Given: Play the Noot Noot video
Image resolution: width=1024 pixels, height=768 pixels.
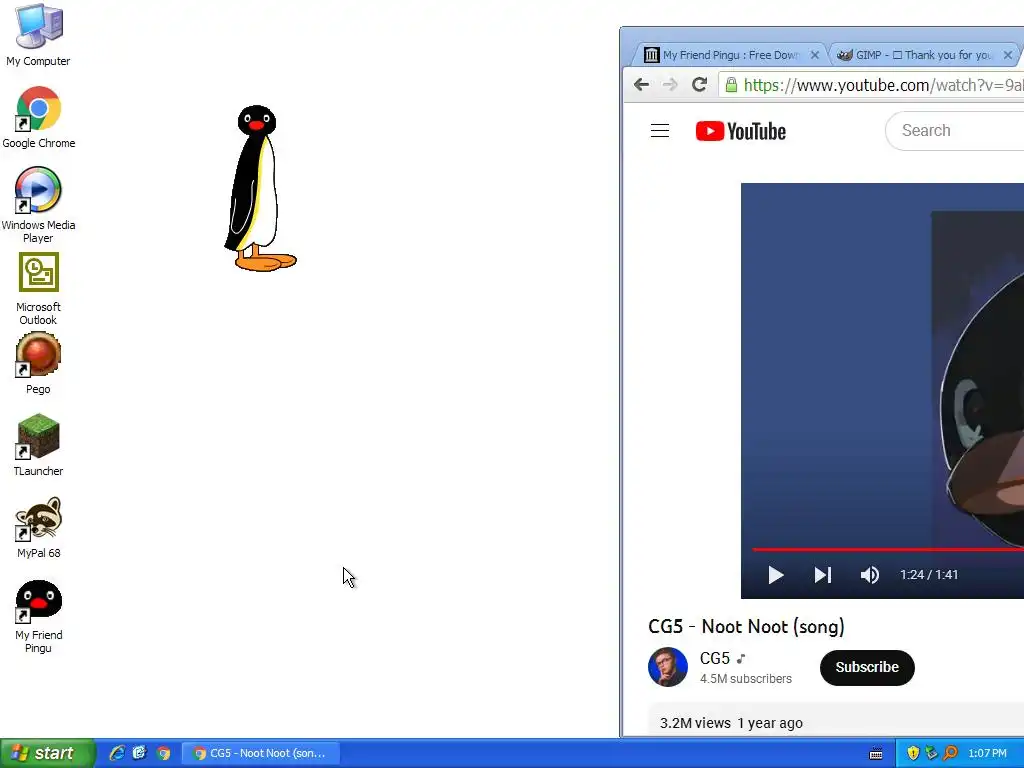Looking at the screenshot, I should 775,575.
